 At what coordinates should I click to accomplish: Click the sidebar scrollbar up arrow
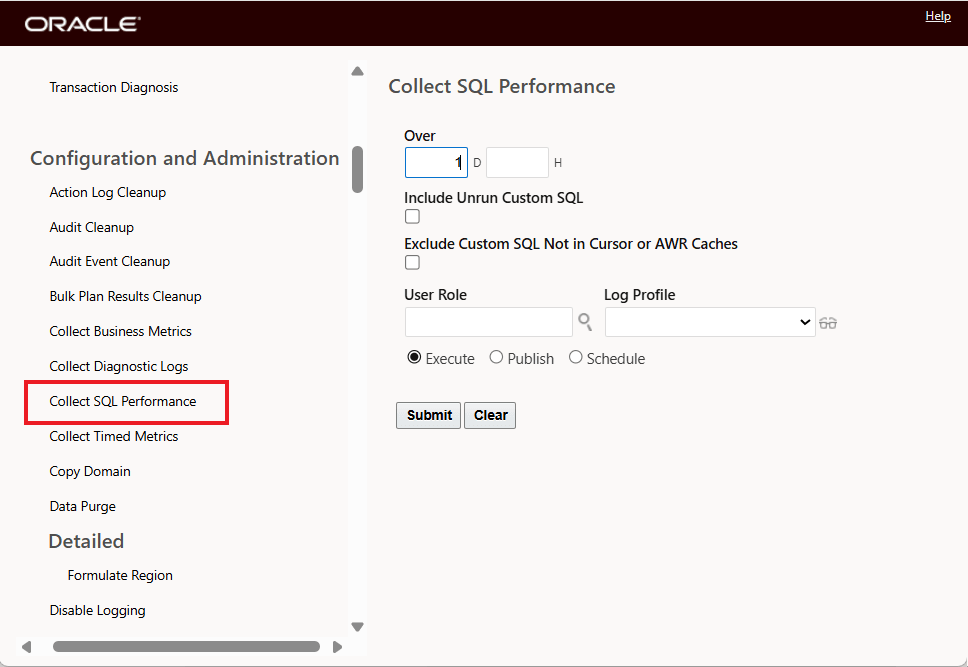click(x=357, y=70)
